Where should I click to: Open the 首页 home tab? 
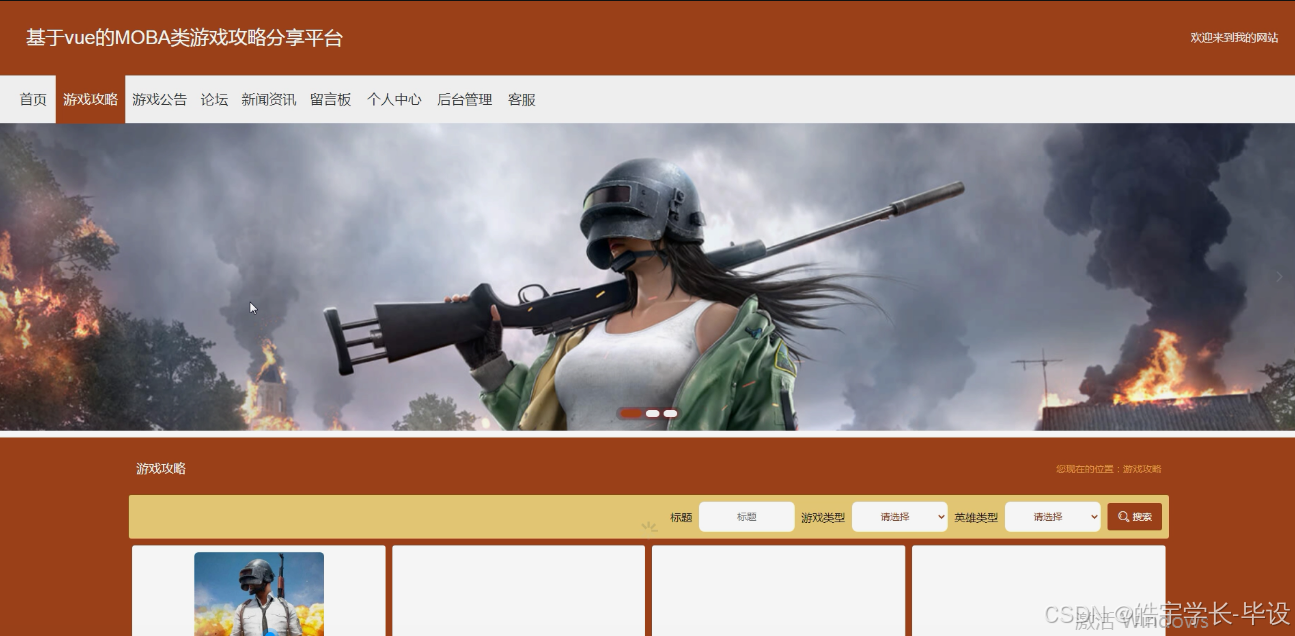[x=33, y=100]
